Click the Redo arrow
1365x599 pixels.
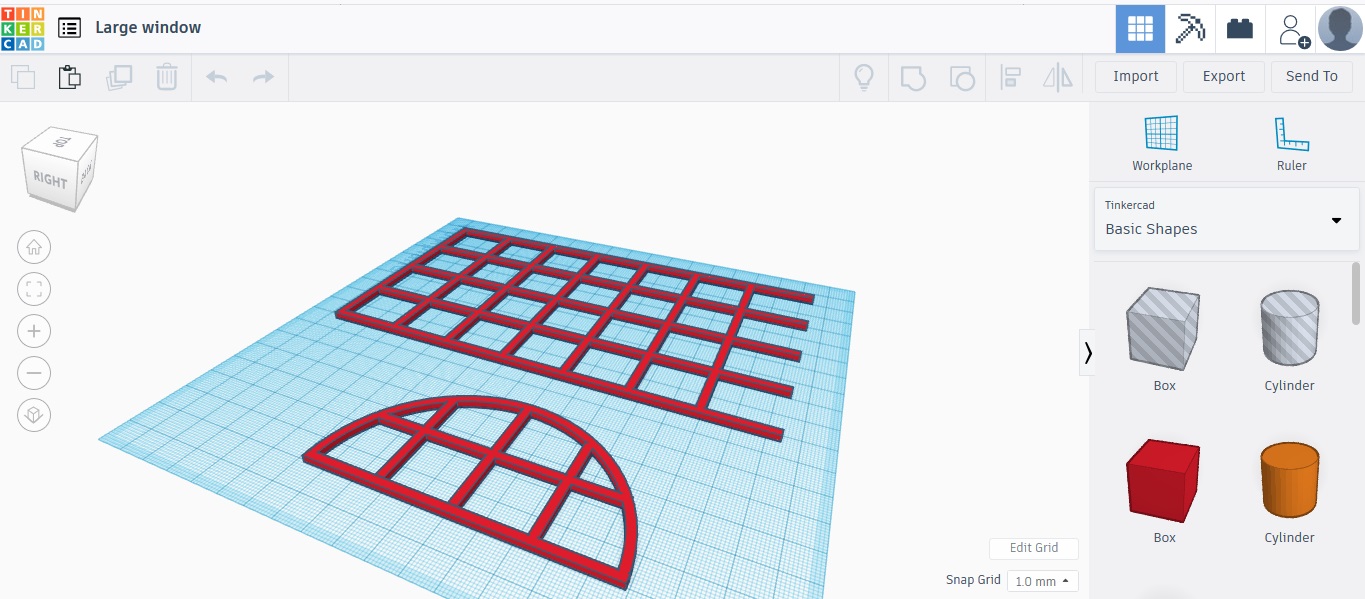coord(263,77)
